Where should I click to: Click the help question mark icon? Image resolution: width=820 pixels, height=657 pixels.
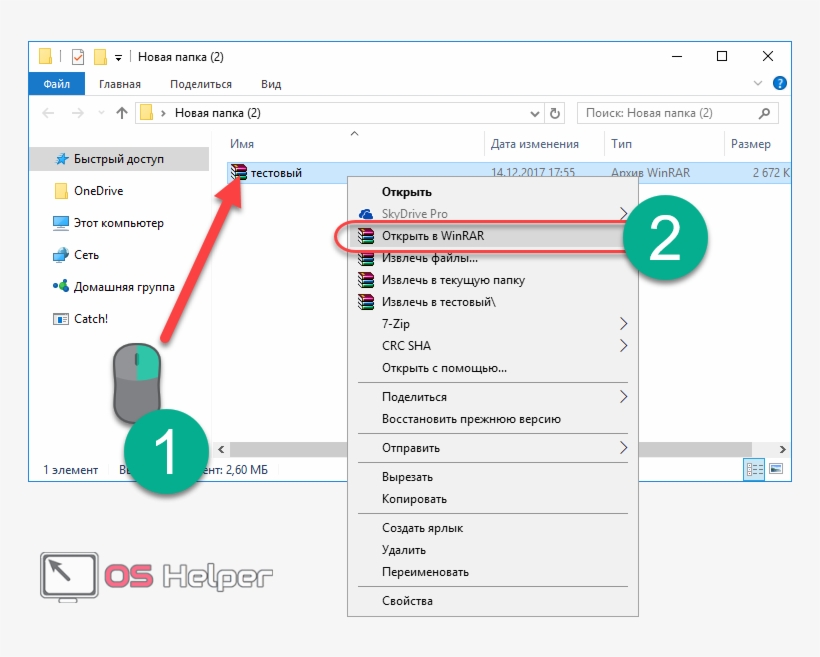coord(780,84)
